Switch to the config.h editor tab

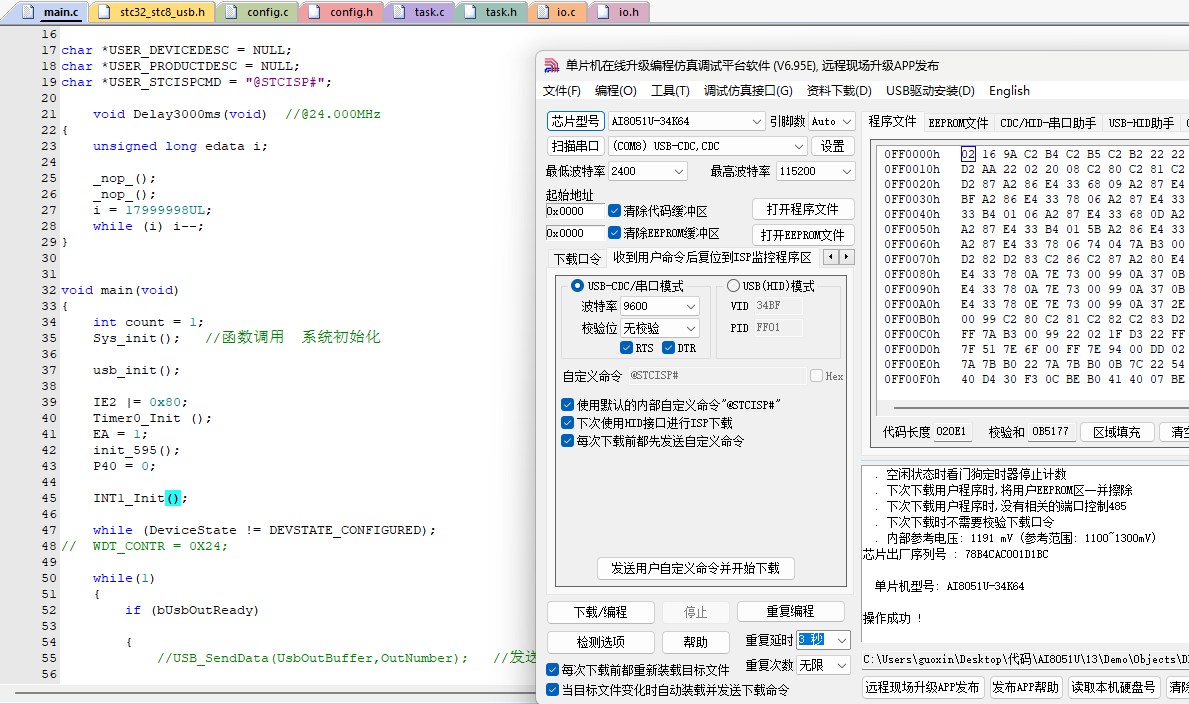(x=341, y=11)
